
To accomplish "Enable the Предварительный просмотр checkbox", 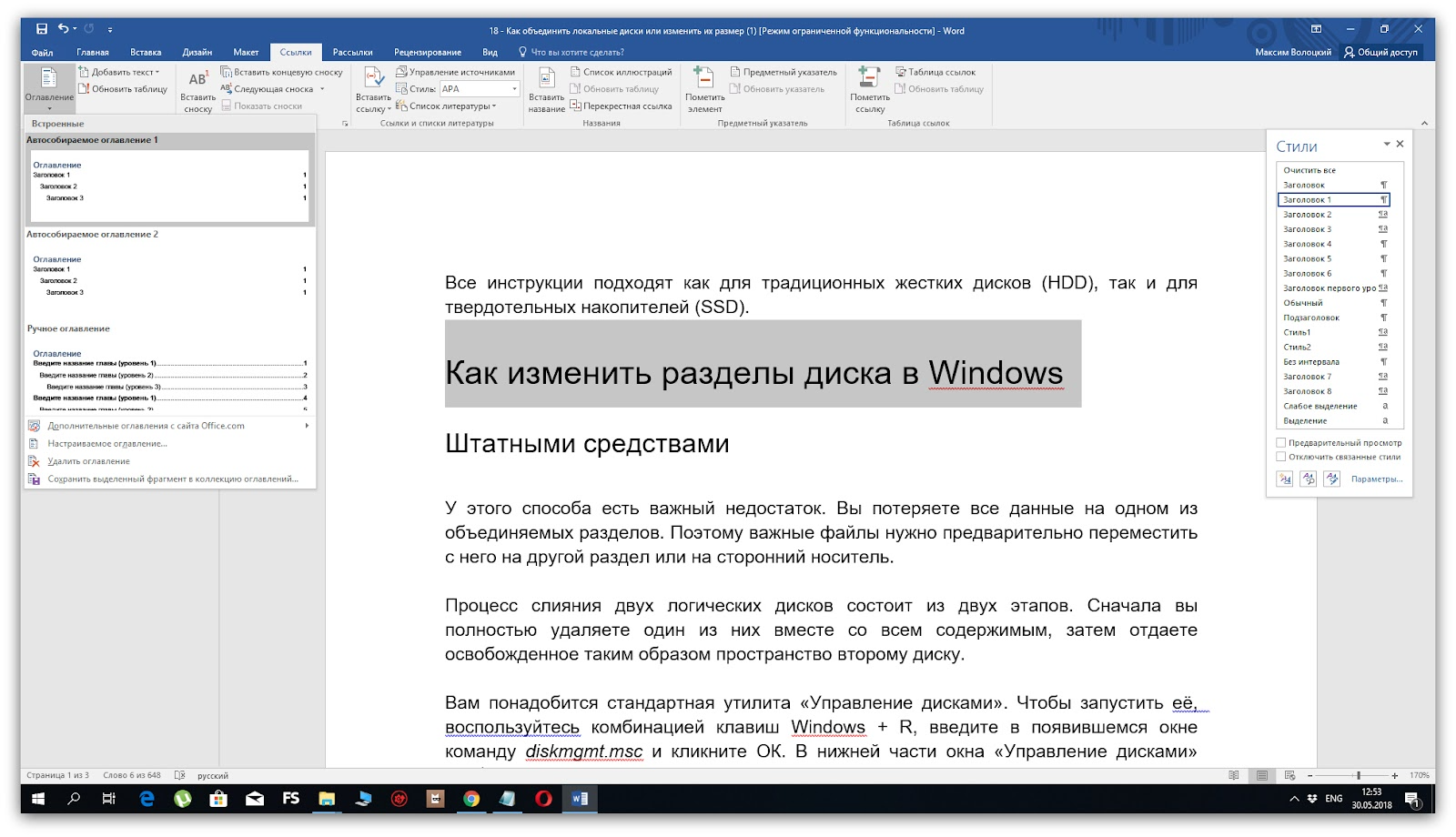I will [1281, 443].
